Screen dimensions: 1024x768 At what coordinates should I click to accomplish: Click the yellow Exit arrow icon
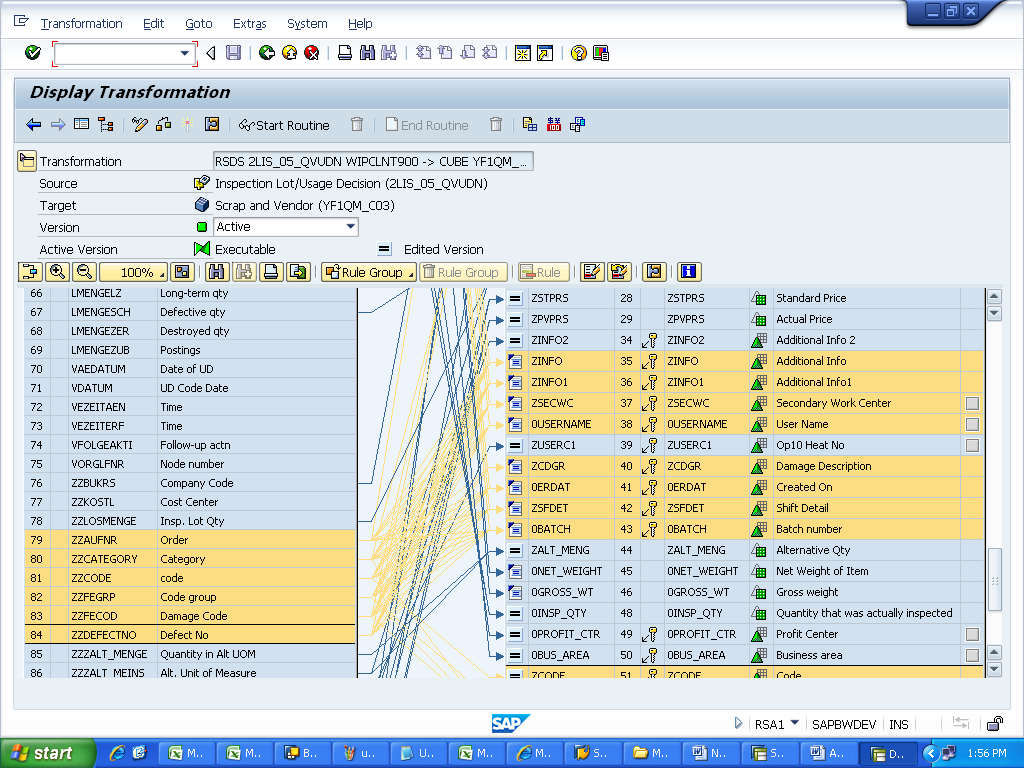[289, 53]
